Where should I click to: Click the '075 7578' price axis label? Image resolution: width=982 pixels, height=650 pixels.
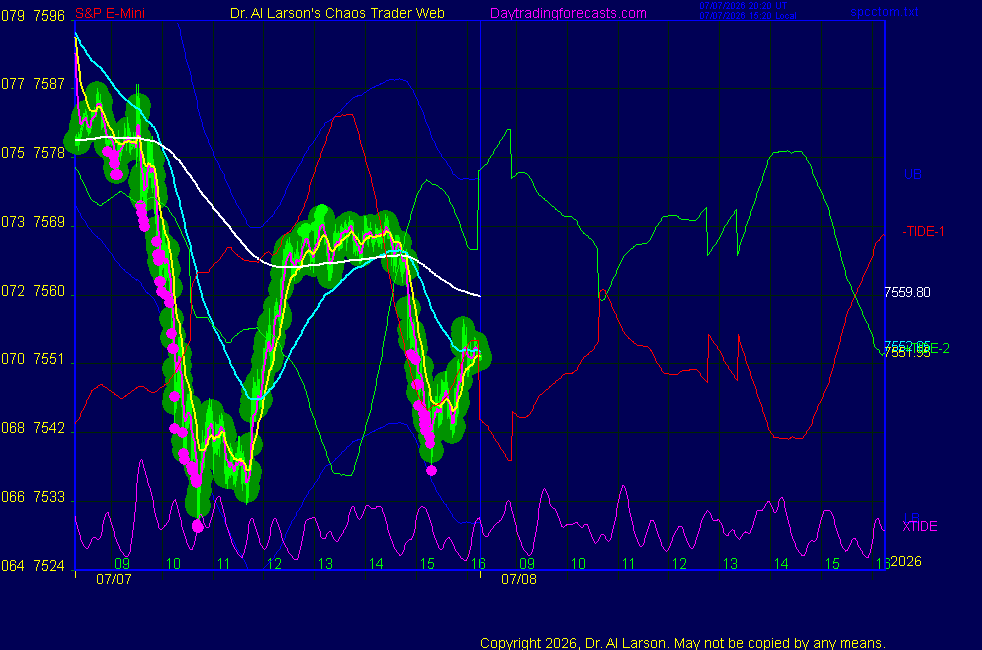coord(33,153)
